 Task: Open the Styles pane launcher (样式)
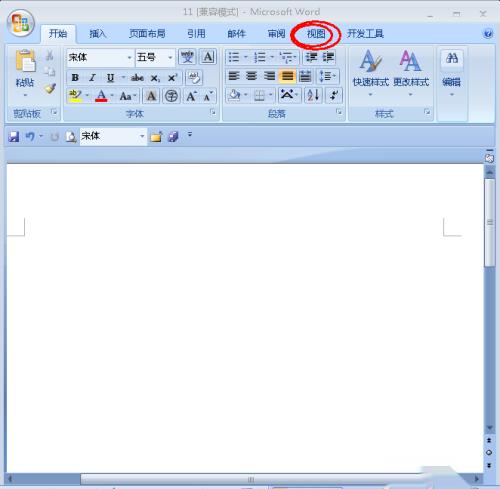coord(427,112)
